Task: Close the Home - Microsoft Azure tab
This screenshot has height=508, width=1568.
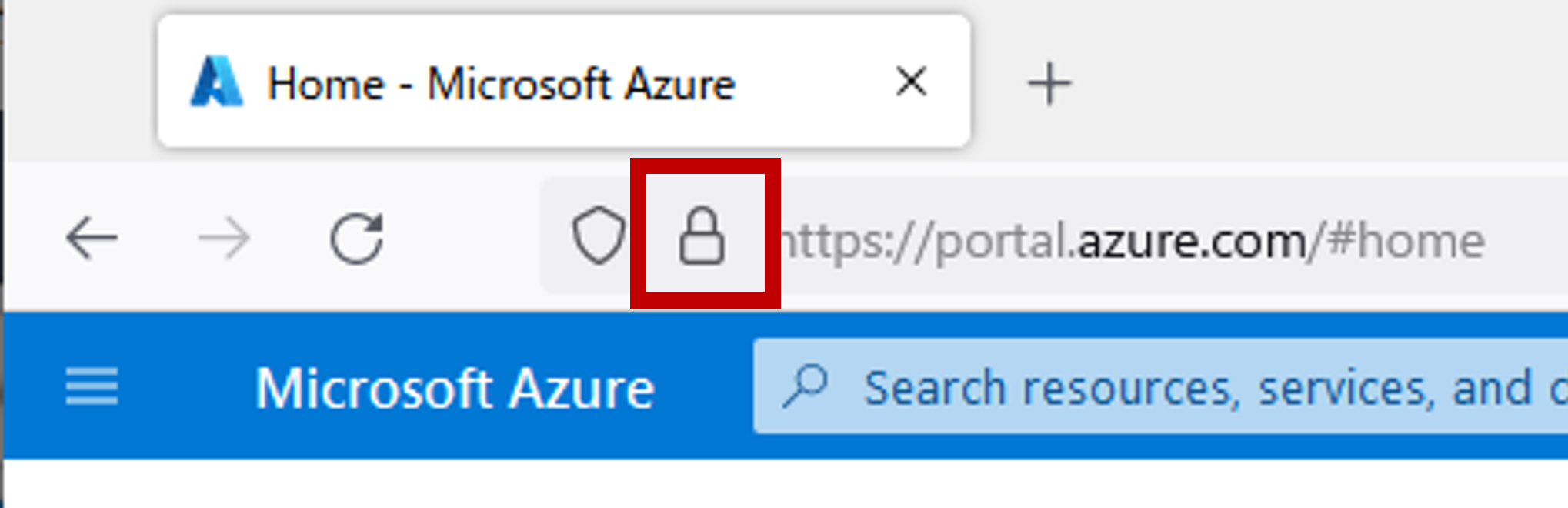Action: 910,82
